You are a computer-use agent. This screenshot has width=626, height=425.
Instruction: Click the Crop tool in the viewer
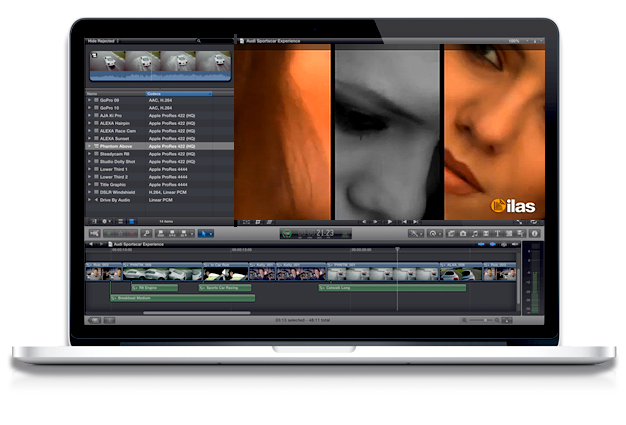[x=258, y=222]
